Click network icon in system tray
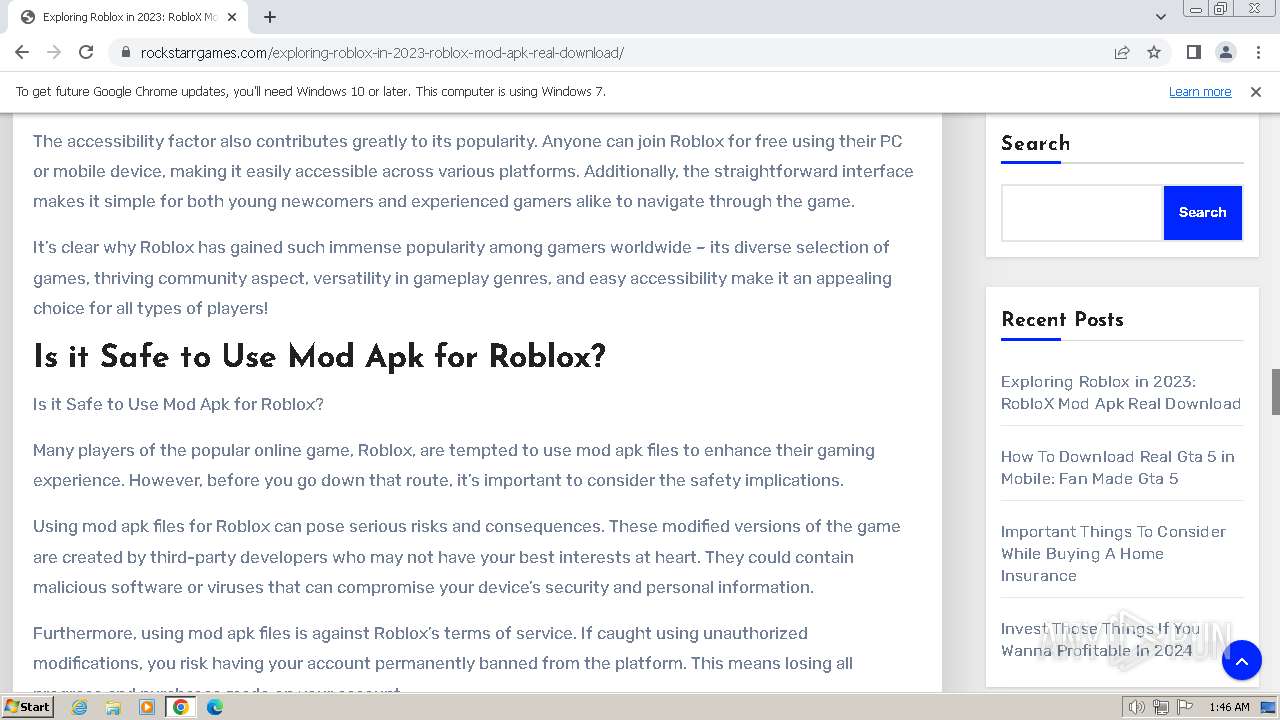The width and height of the screenshot is (1280, 720). coord(1160,707)
